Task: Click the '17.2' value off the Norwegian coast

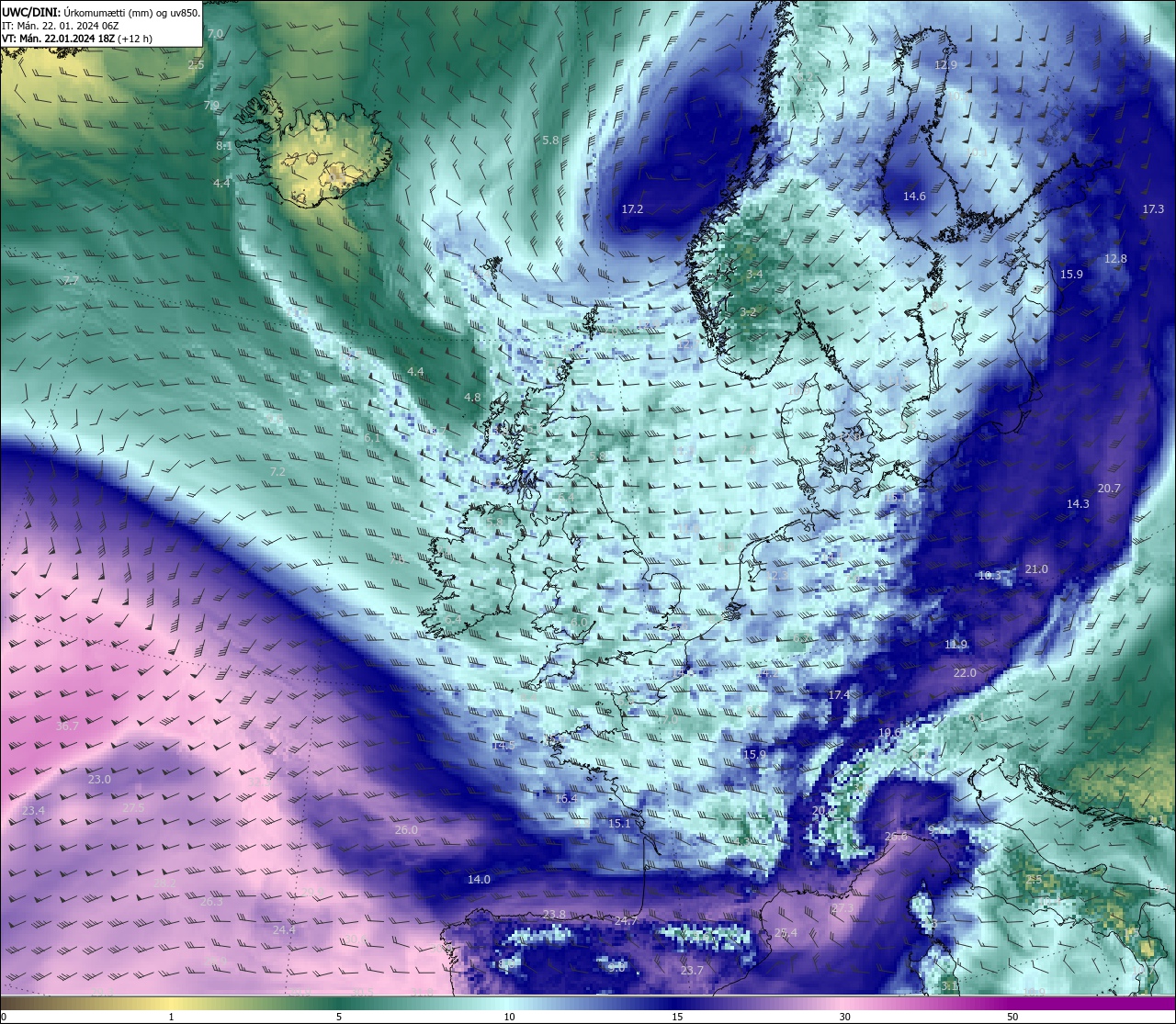Action: click(x=632, y=209)
